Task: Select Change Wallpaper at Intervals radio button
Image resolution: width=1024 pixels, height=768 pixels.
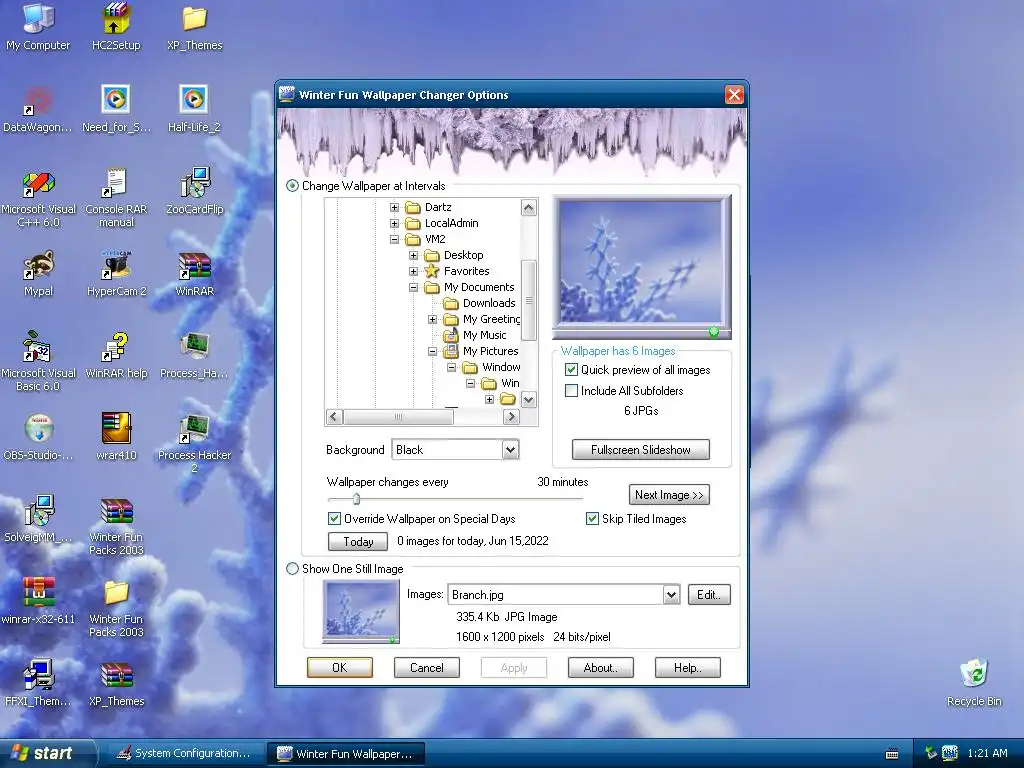Action: 293,185
